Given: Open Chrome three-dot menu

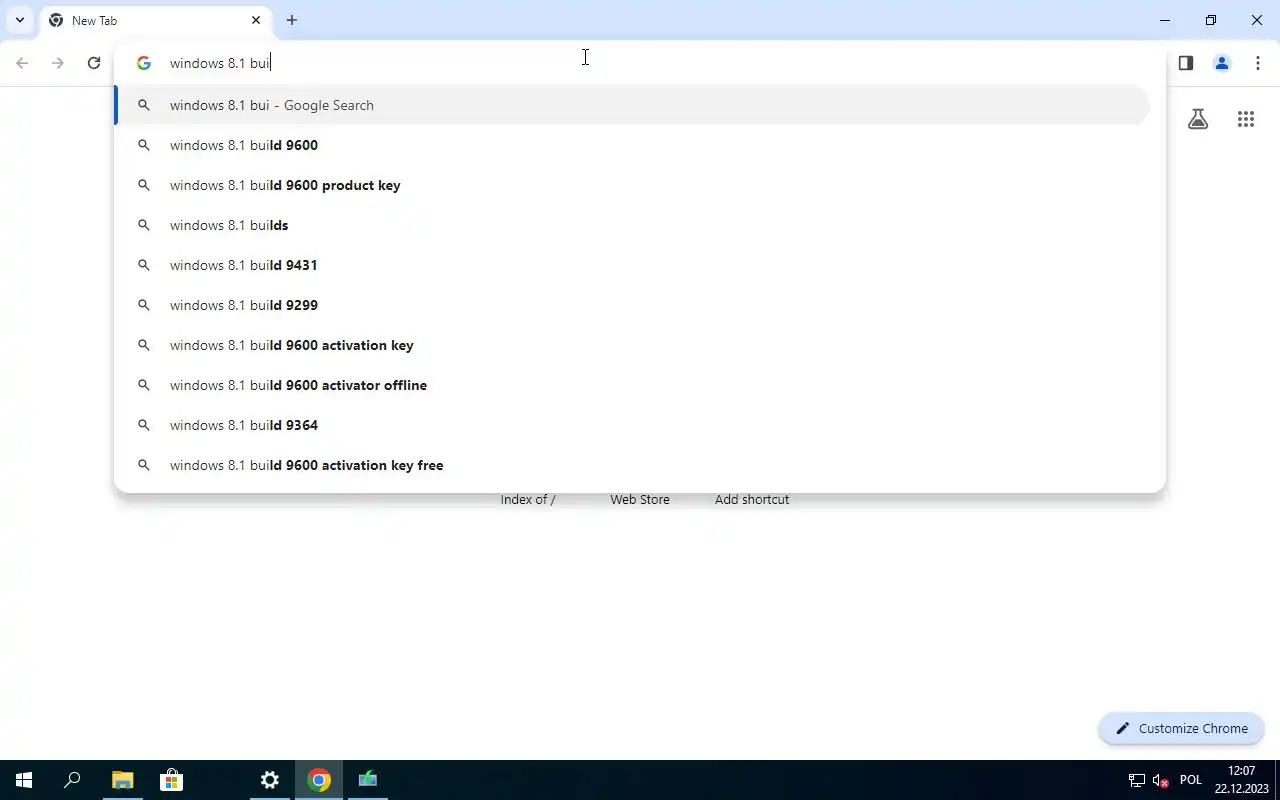Looking at the screenshot, I should (1258, 63).
